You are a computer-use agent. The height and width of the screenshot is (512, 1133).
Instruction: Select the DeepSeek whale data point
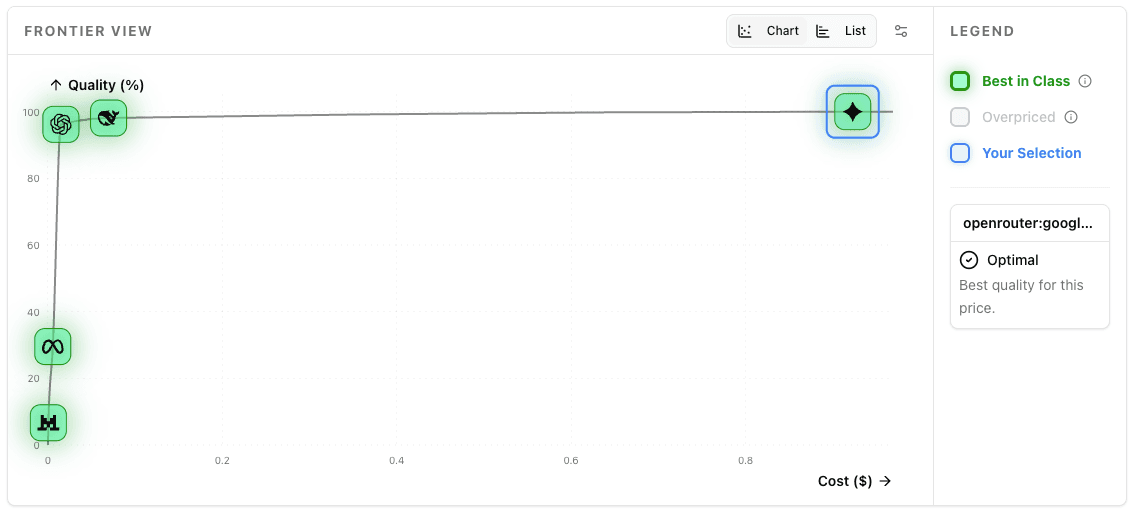(x=108, y=118)
